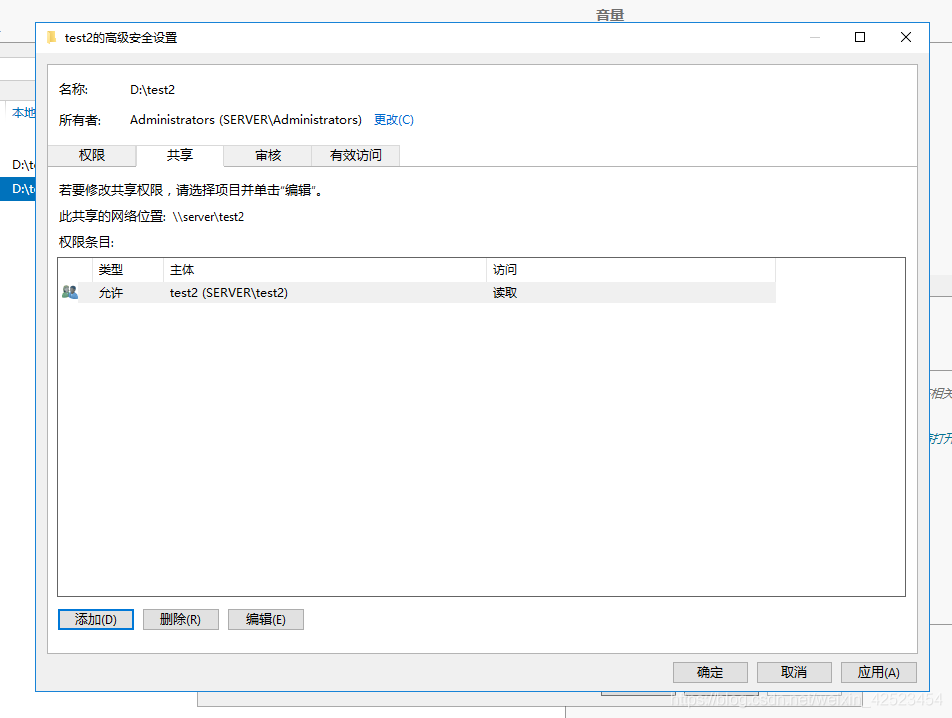Switch to the 权限 tab
This screenshot has height=718, width=952.
pos(92,155)
